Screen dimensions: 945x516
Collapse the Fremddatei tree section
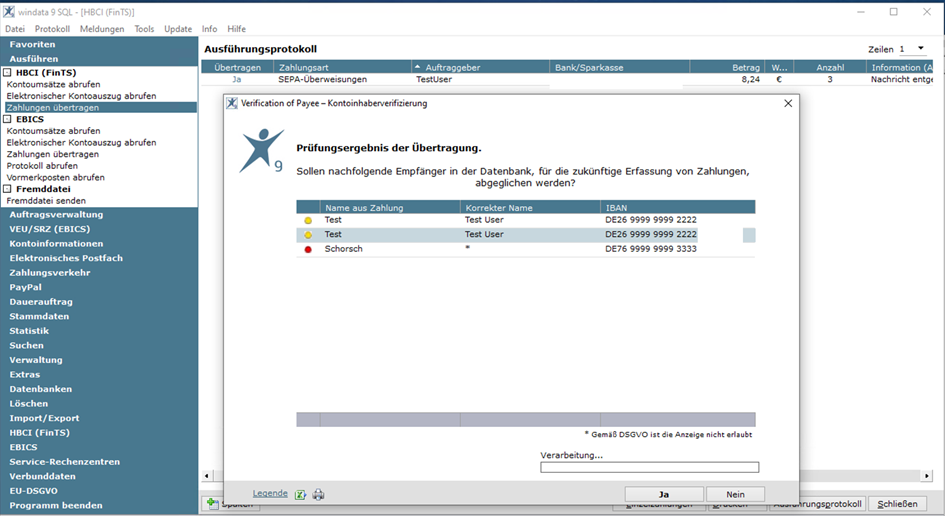[8, 189]
